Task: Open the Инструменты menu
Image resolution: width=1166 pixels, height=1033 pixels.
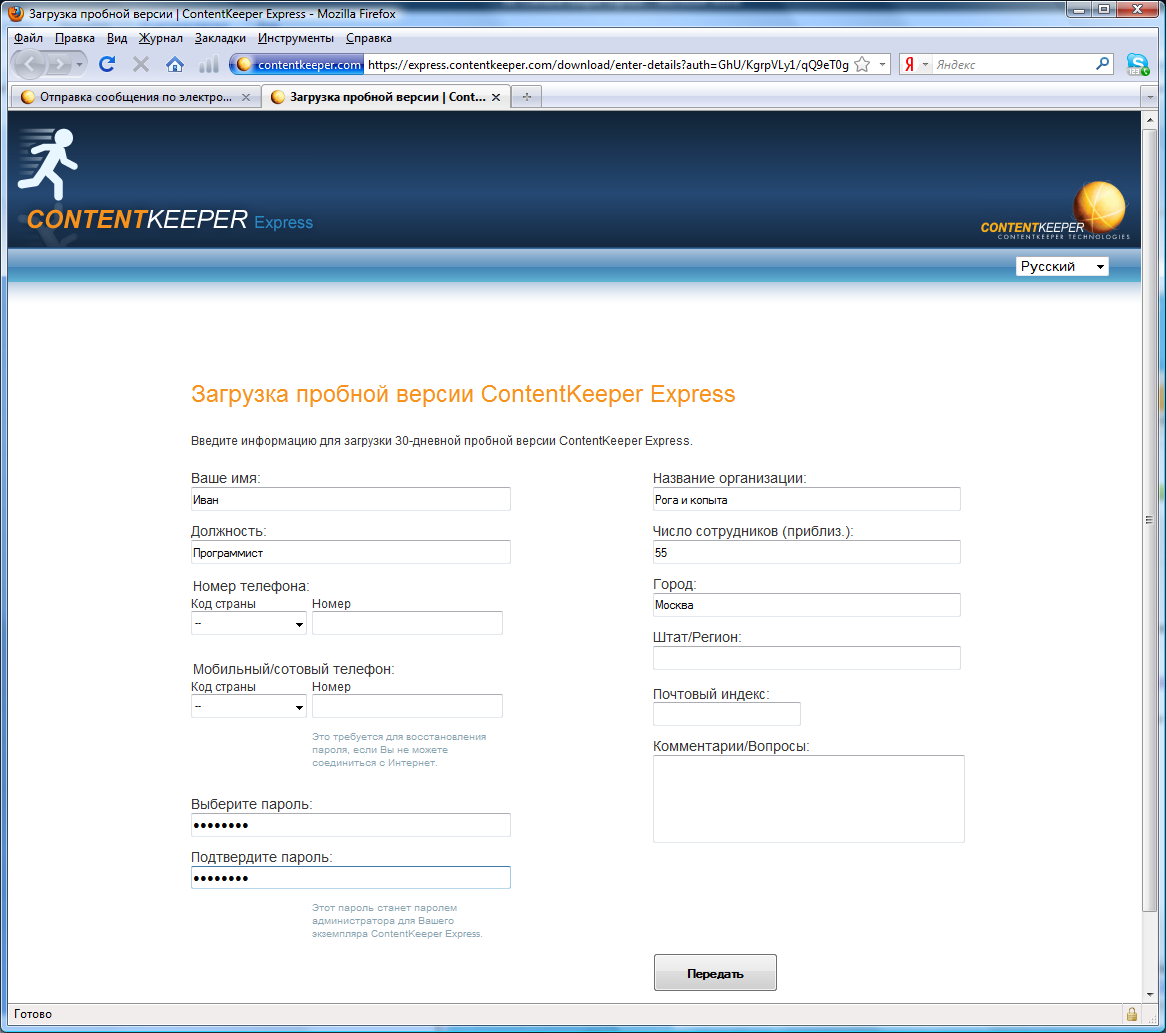Action: (296, 38)
